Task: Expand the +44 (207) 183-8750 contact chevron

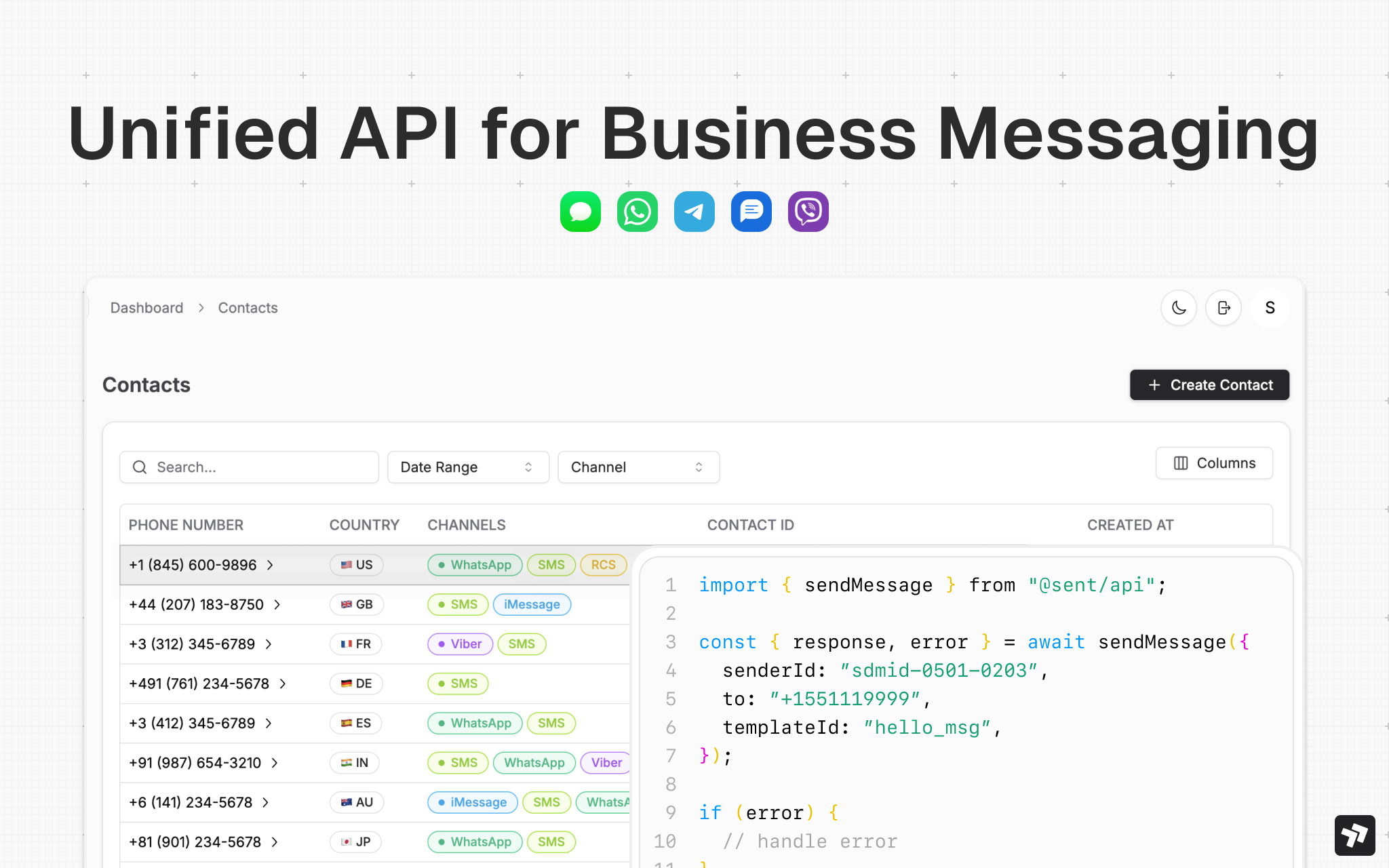Action: 277,604
